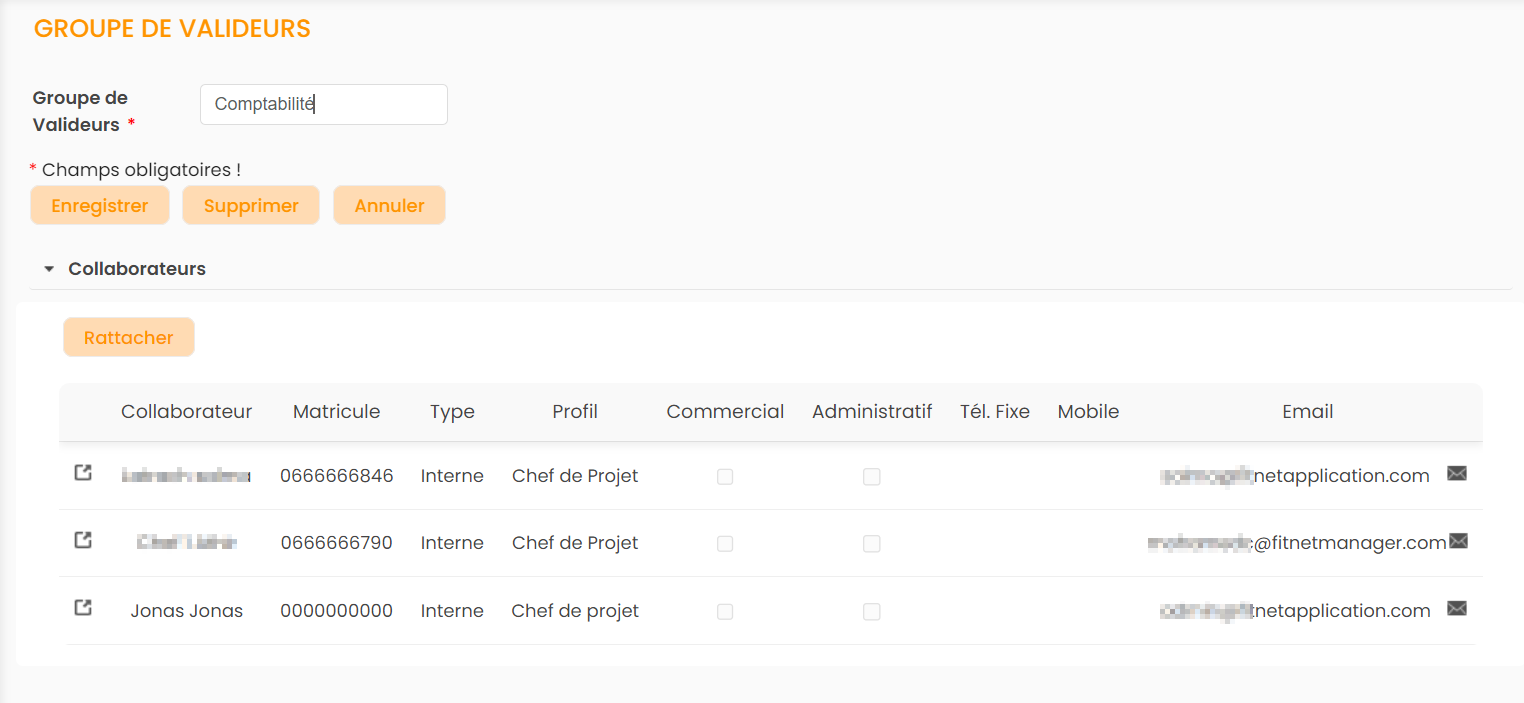
Task: Click the Supprimer button
Action: (x=251, y=205)
